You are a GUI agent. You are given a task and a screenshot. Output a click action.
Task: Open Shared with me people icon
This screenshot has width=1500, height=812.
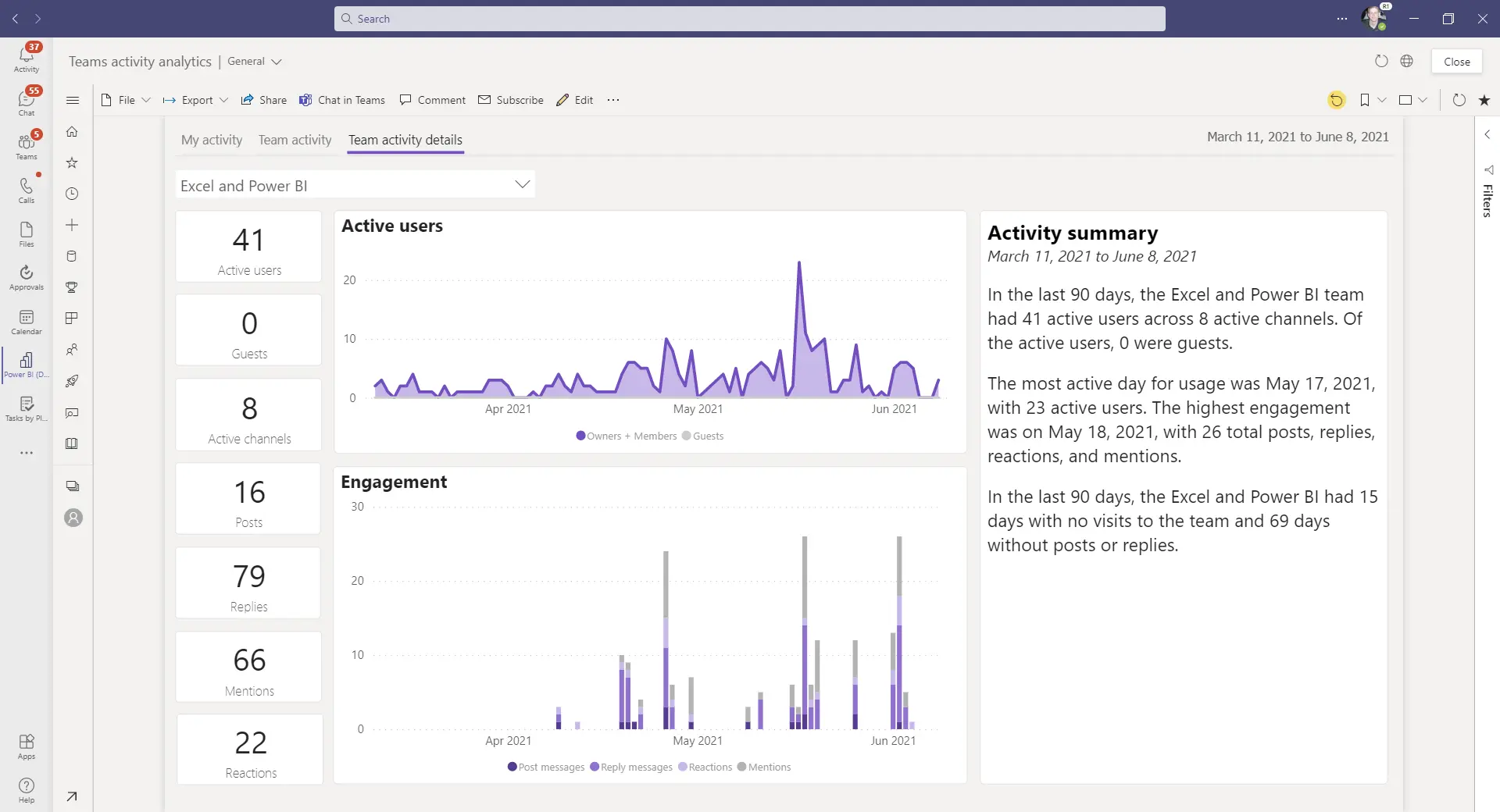[x=72, y=350]
